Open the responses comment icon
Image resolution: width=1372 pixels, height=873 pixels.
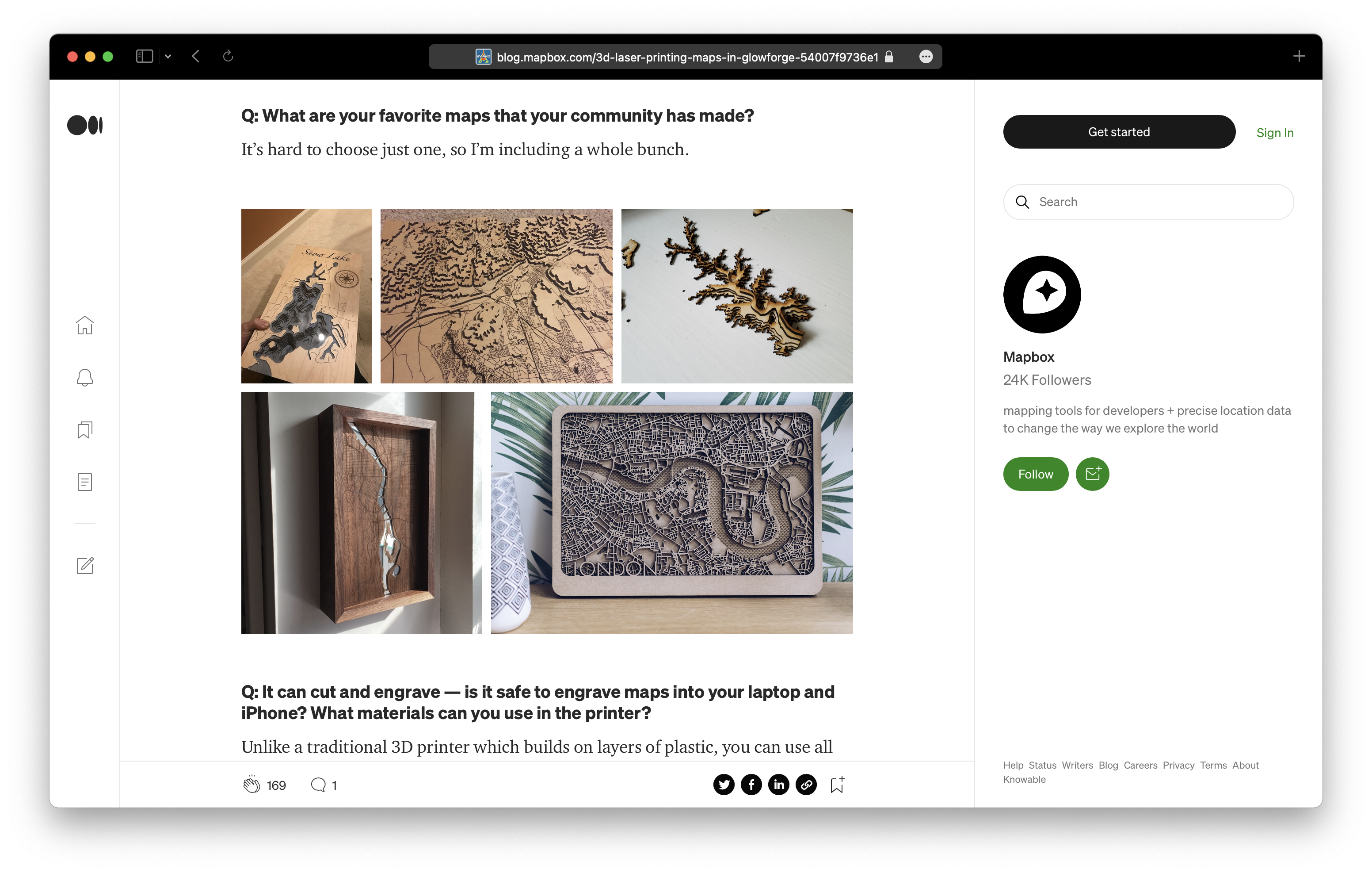click(x=318, y=785)
